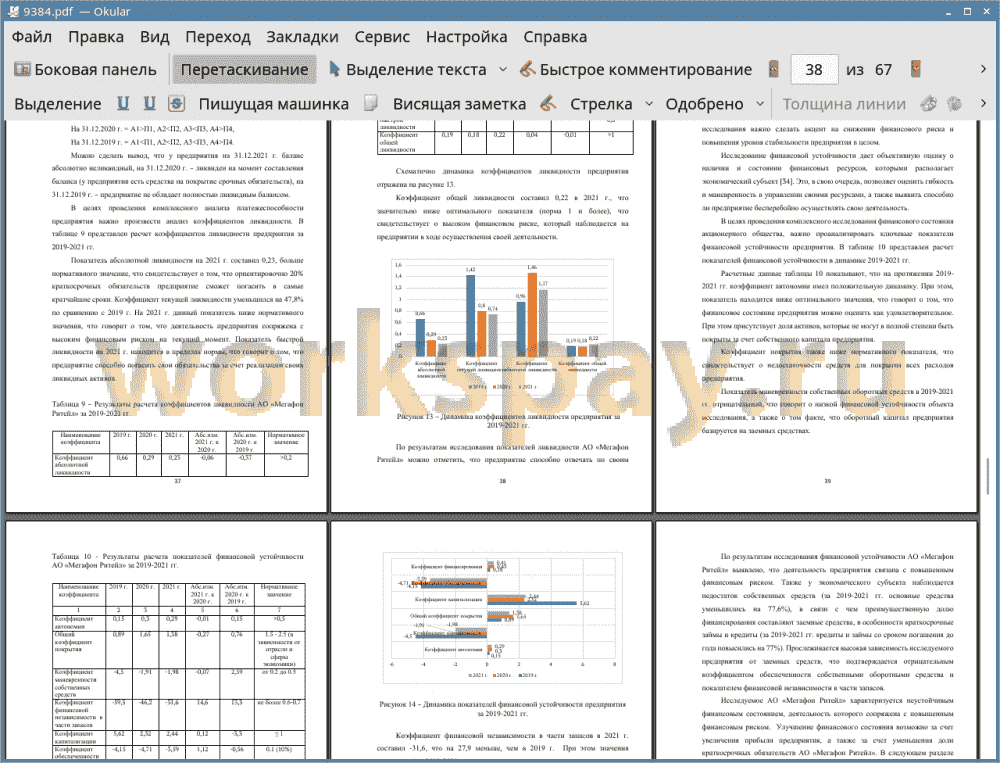Select the strikeout annotation icon

point(177,103)
